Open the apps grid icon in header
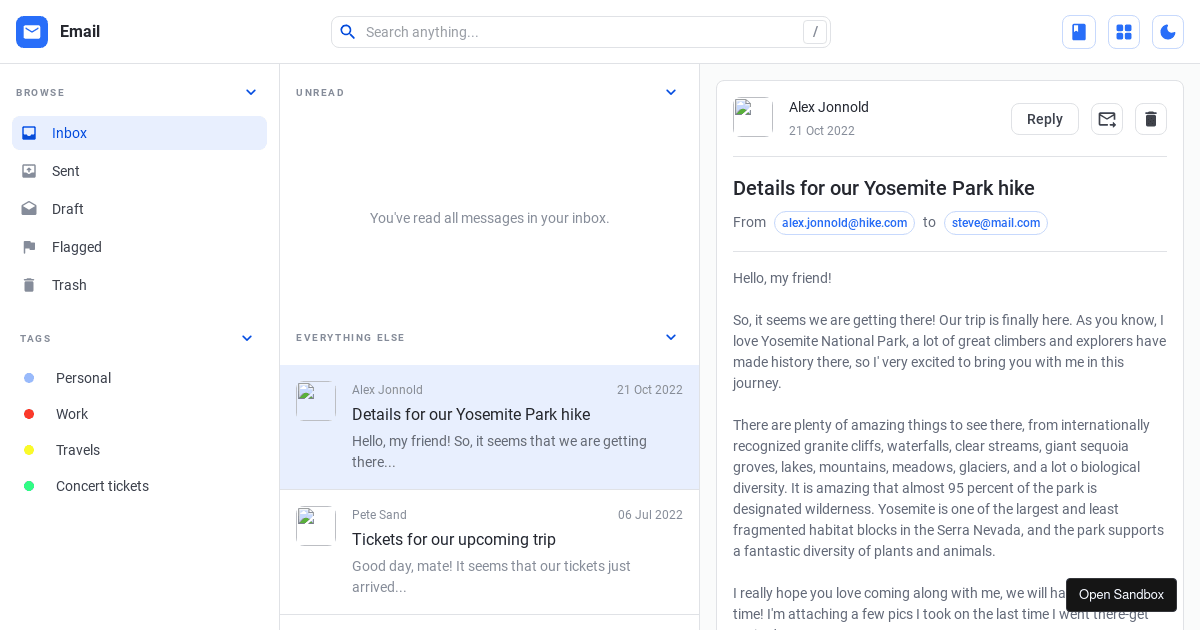The image size is (1200, 630). [1124, 31]
